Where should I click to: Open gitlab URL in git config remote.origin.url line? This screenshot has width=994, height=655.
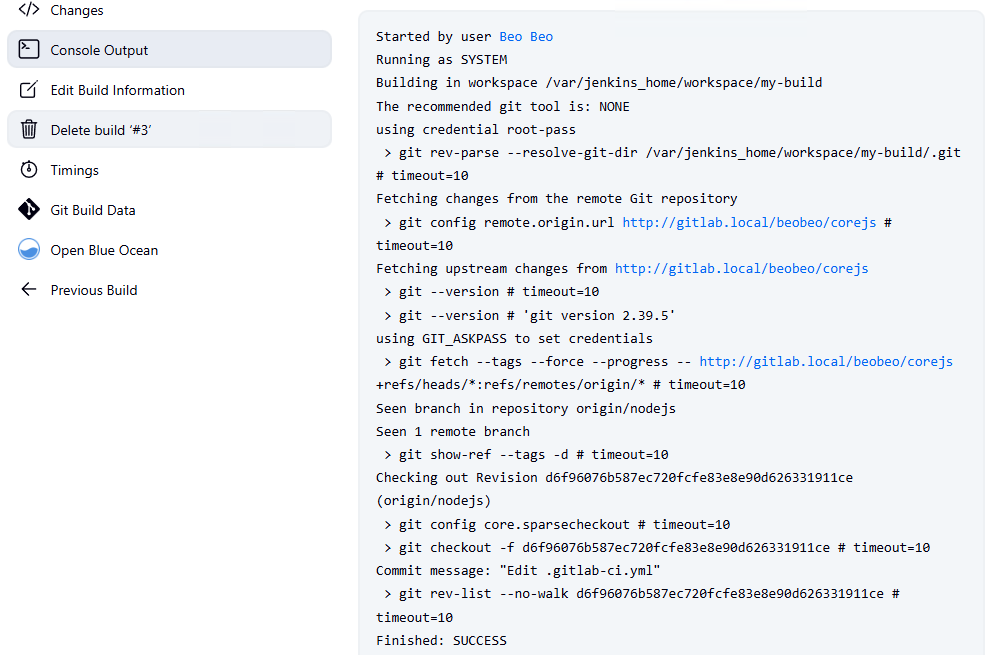[749, 222]
